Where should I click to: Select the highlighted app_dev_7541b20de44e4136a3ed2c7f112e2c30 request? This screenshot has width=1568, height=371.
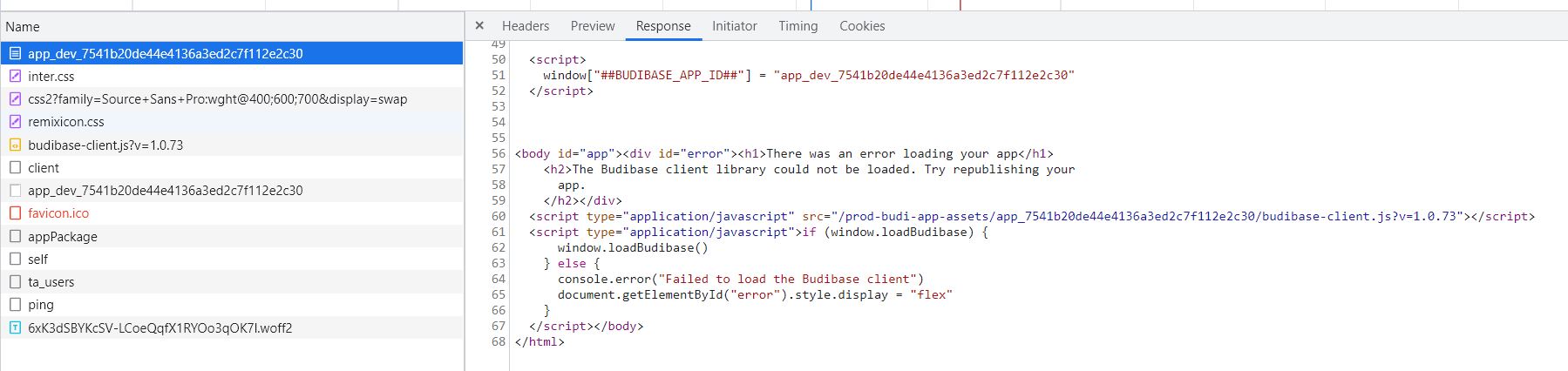coord(232,53)
